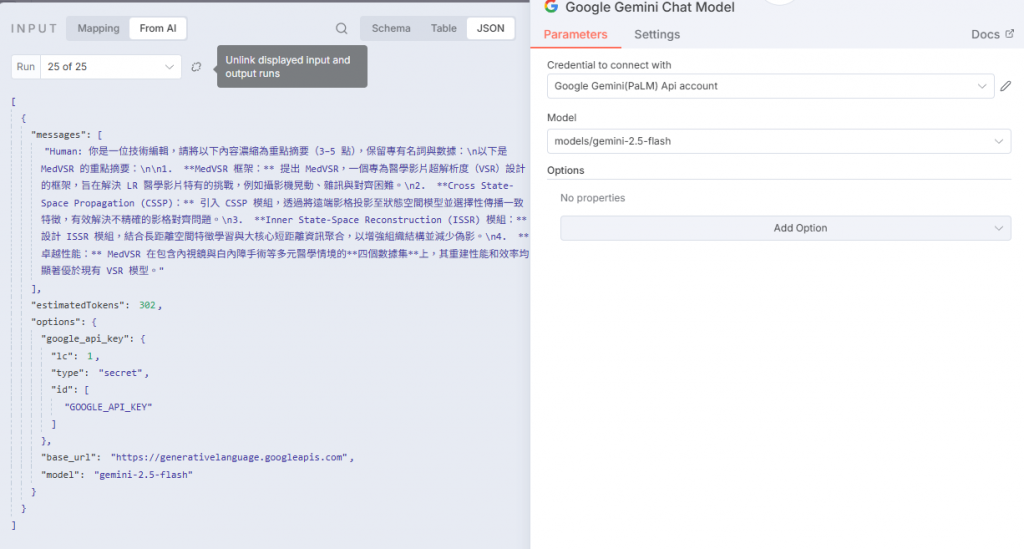Click the "secret" type value
The width and height of the screenshot is (1024, 549).
(x=121, y=373)
